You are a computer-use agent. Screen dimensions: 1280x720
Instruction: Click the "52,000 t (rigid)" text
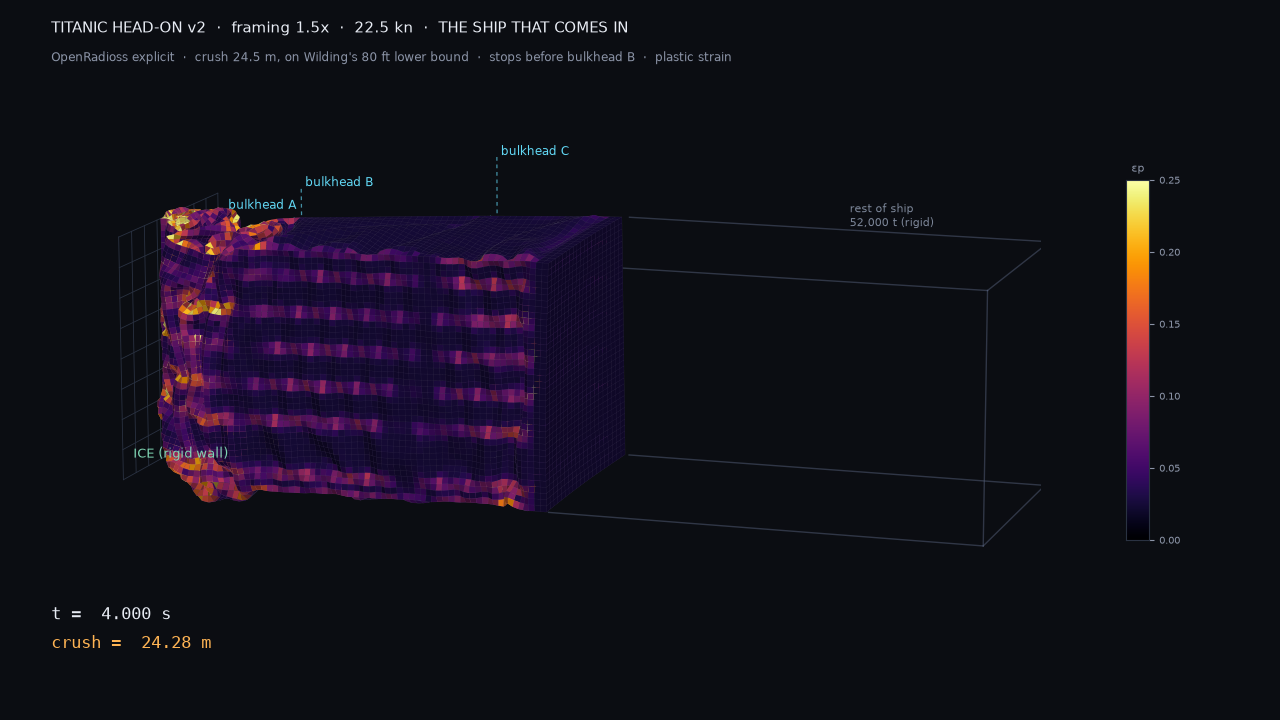point(892,223)
